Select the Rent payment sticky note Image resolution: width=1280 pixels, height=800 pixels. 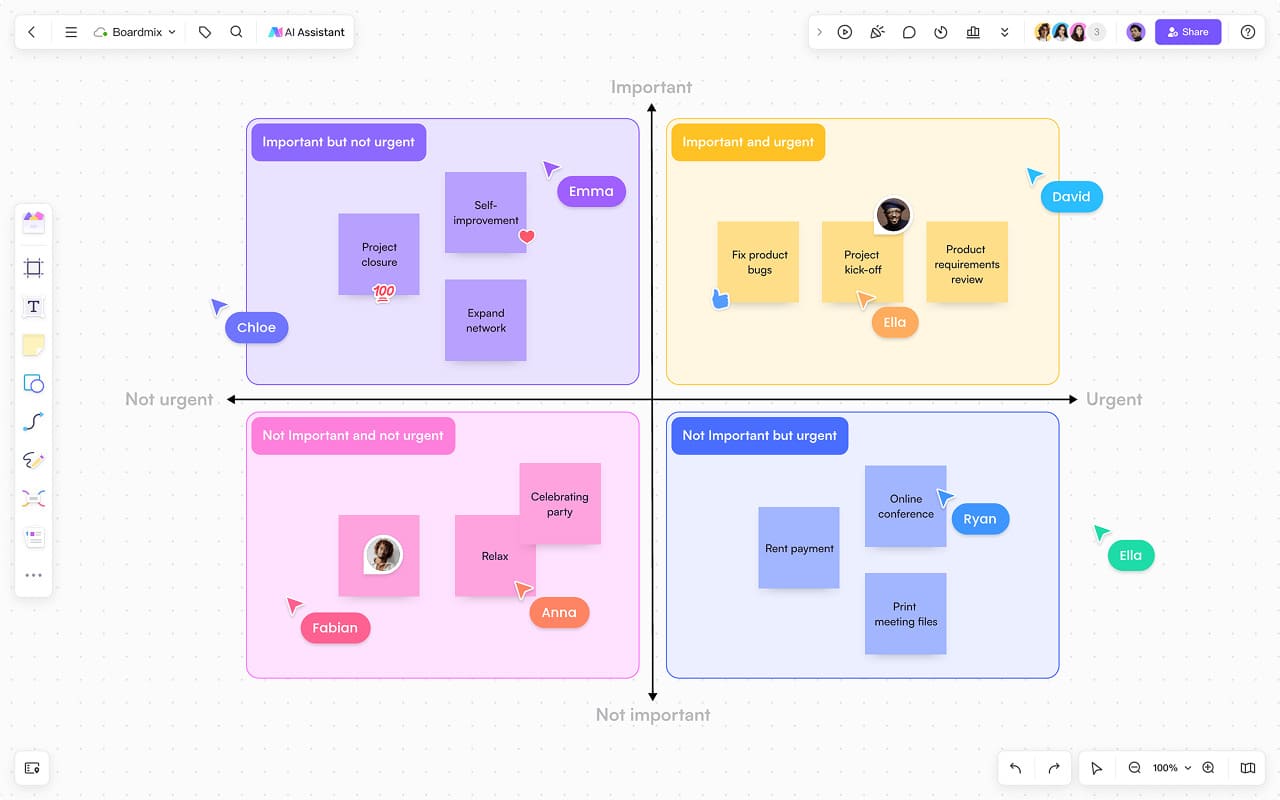click(799, 547)
